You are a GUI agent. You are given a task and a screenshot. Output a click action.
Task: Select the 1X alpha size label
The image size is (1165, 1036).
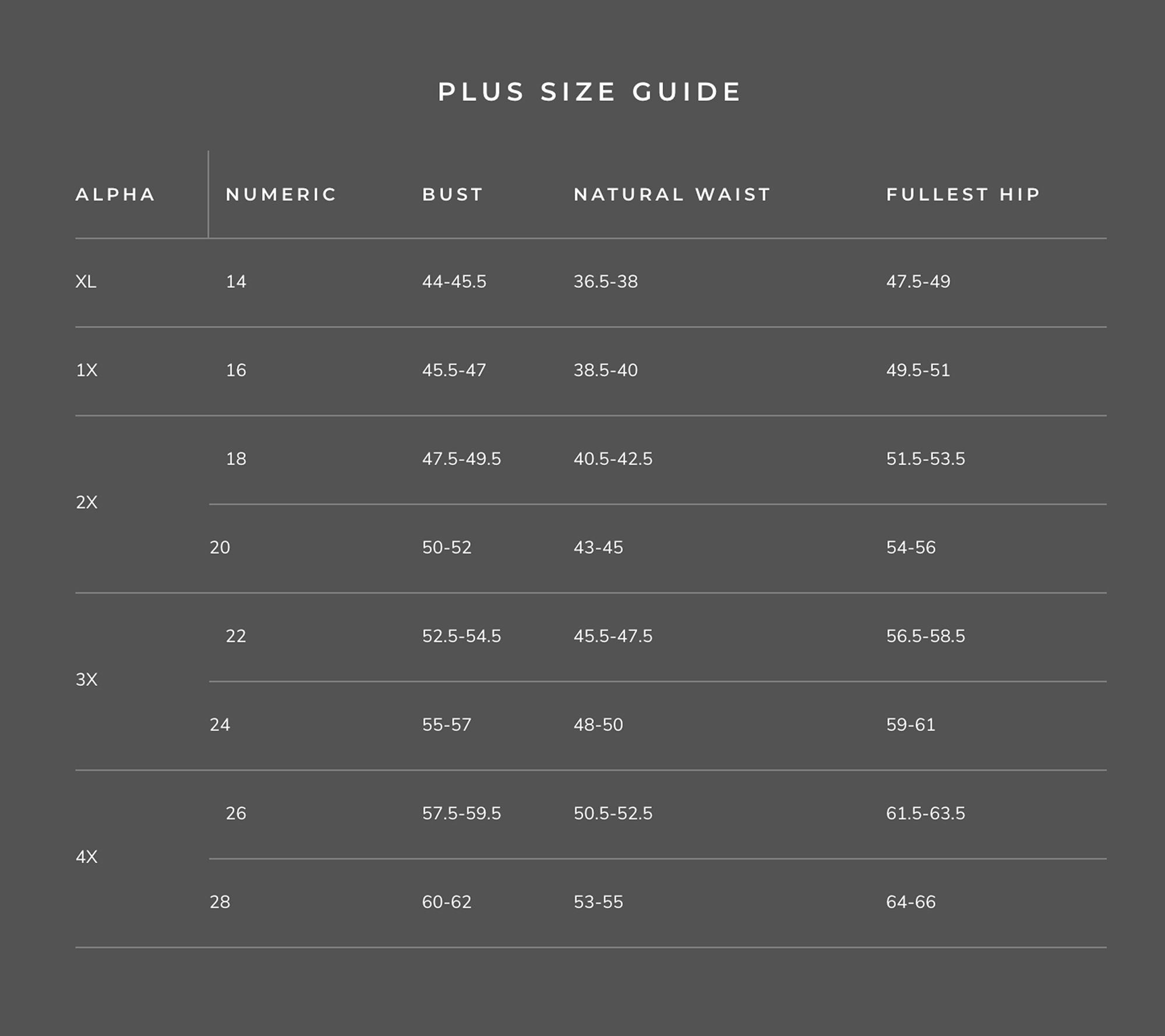[86, 371]
